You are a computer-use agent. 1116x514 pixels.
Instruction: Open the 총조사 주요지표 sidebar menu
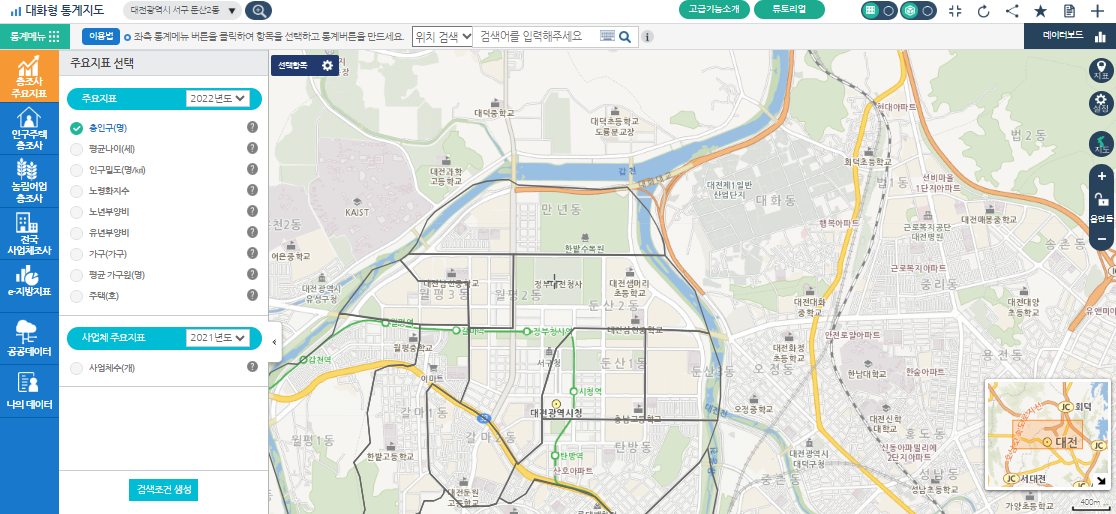[x=29, y=78]
